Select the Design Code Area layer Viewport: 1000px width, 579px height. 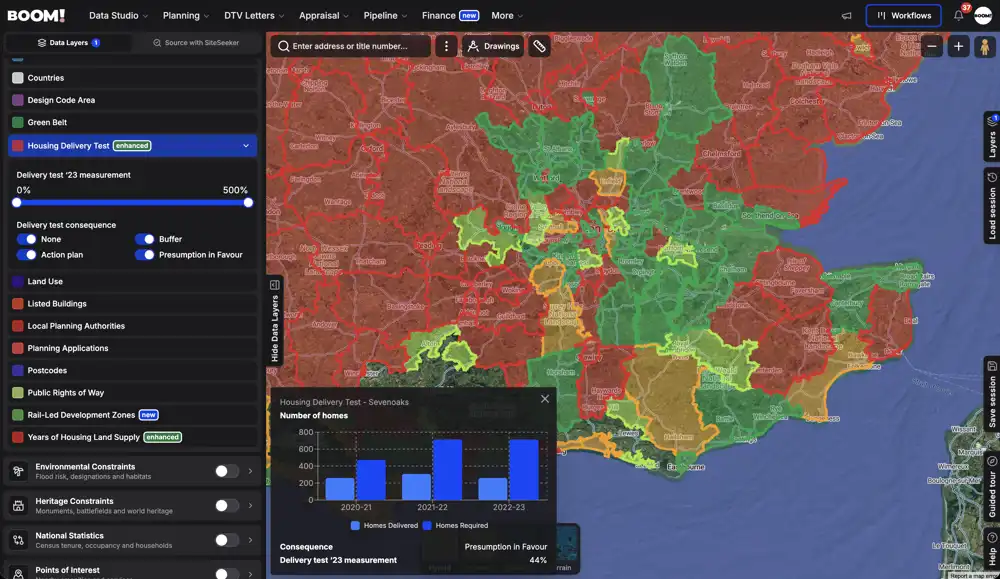coord(133,100)
